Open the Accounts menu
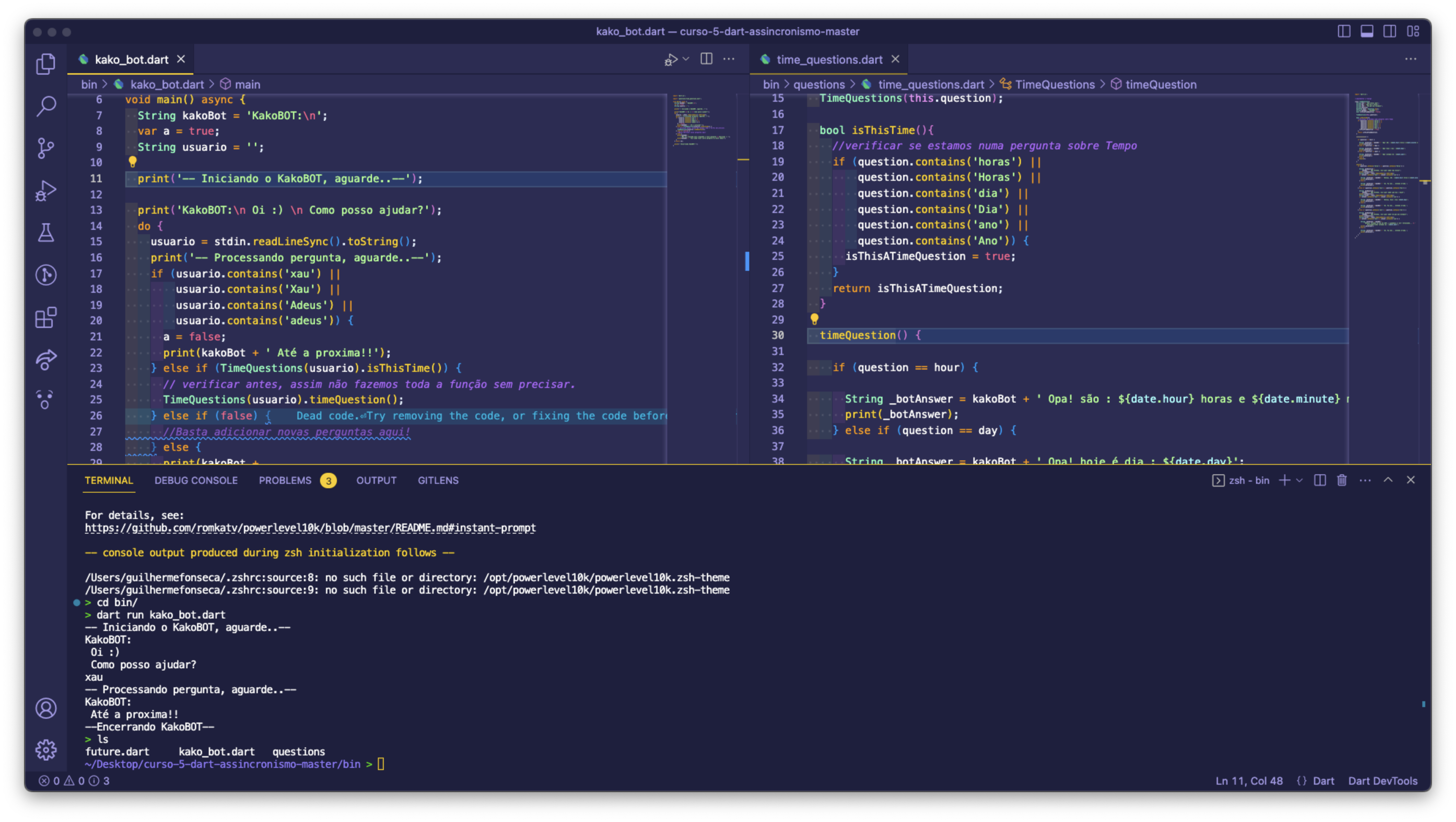Viewport: 1456px width, 822px height. point(46,708)
